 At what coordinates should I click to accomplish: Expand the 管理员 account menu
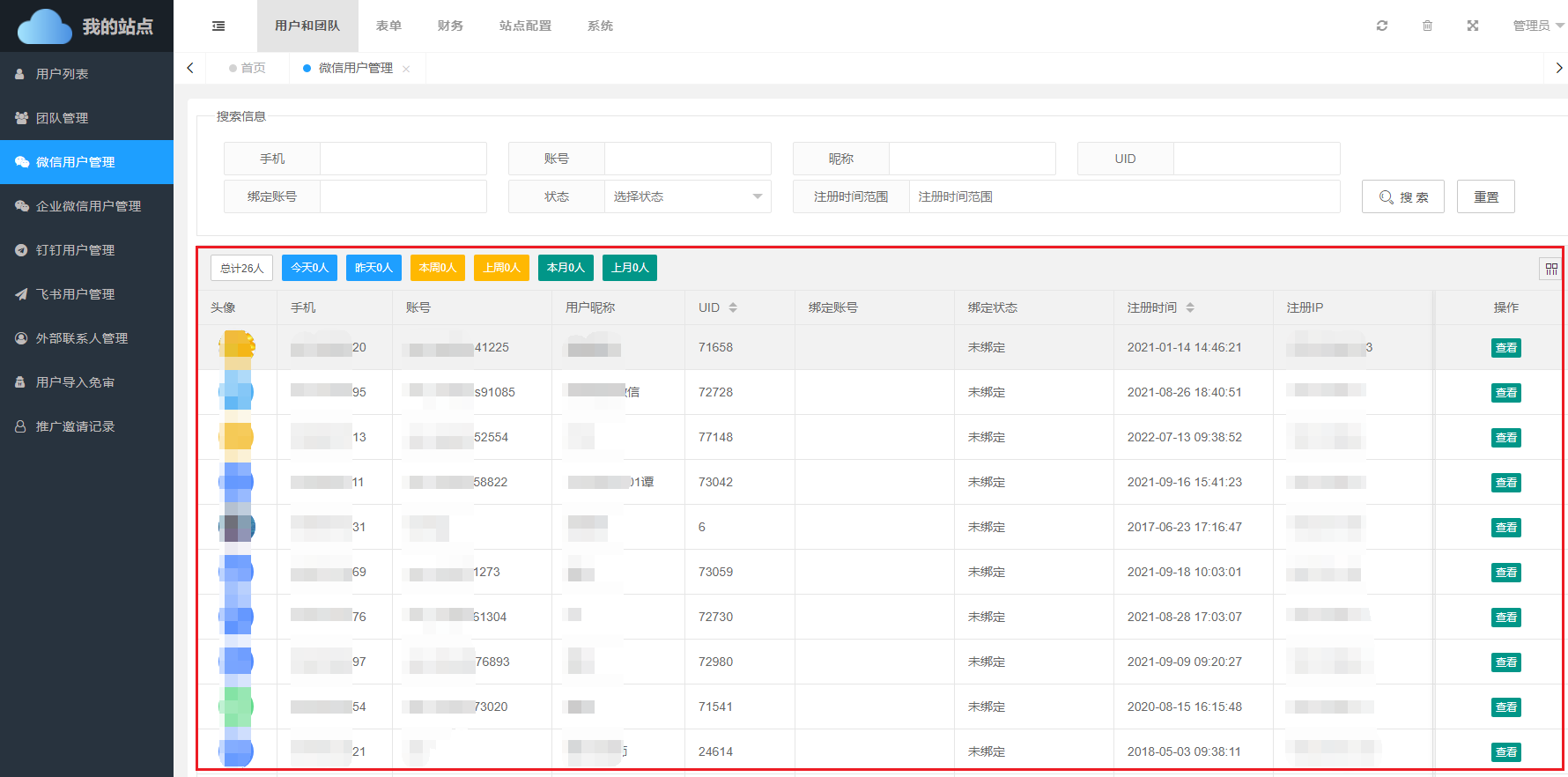[x=1537, y=26]
